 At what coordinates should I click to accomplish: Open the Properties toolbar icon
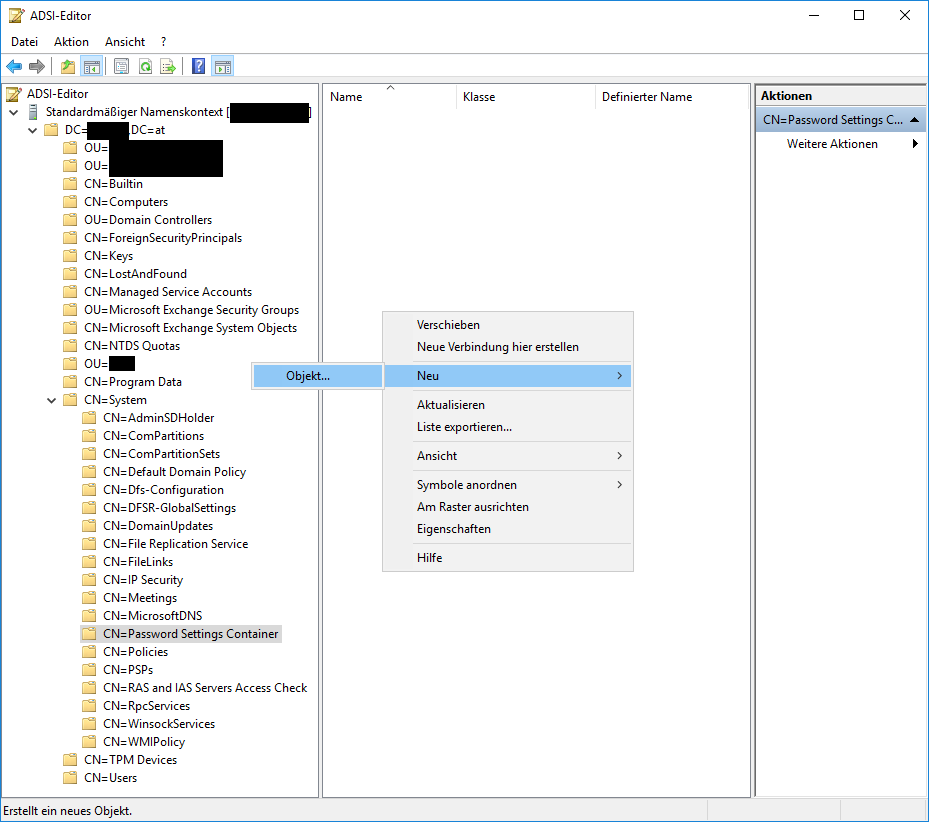[x=122, y=67]
